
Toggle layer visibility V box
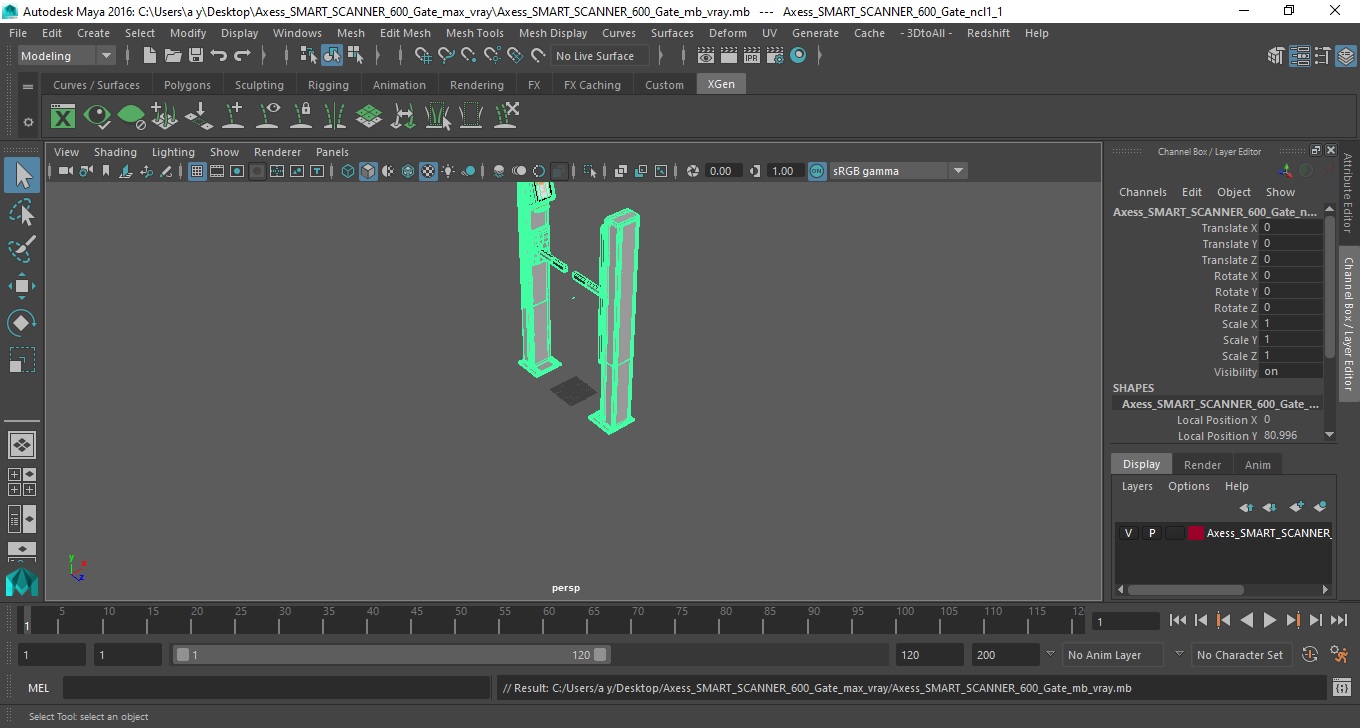click(x=1129, y=533)
